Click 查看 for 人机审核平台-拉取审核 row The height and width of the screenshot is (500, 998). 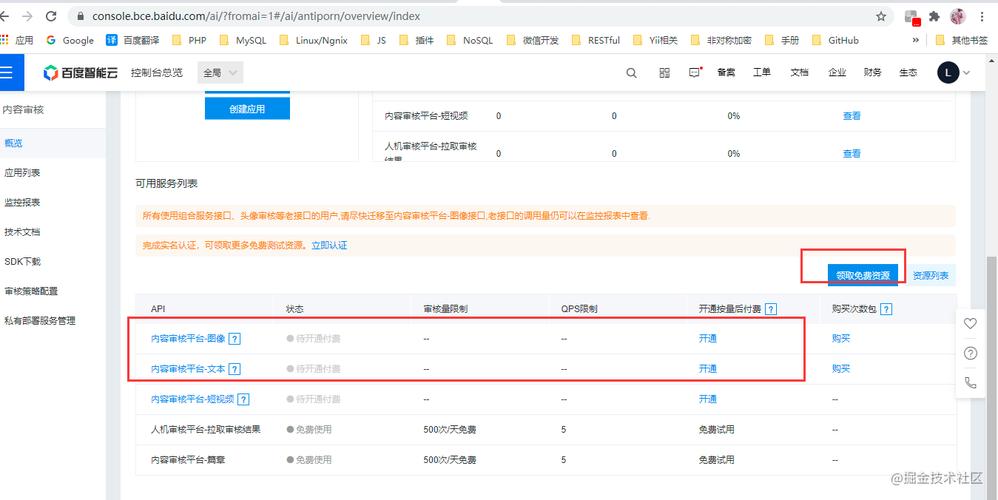(x=852, y=153)
